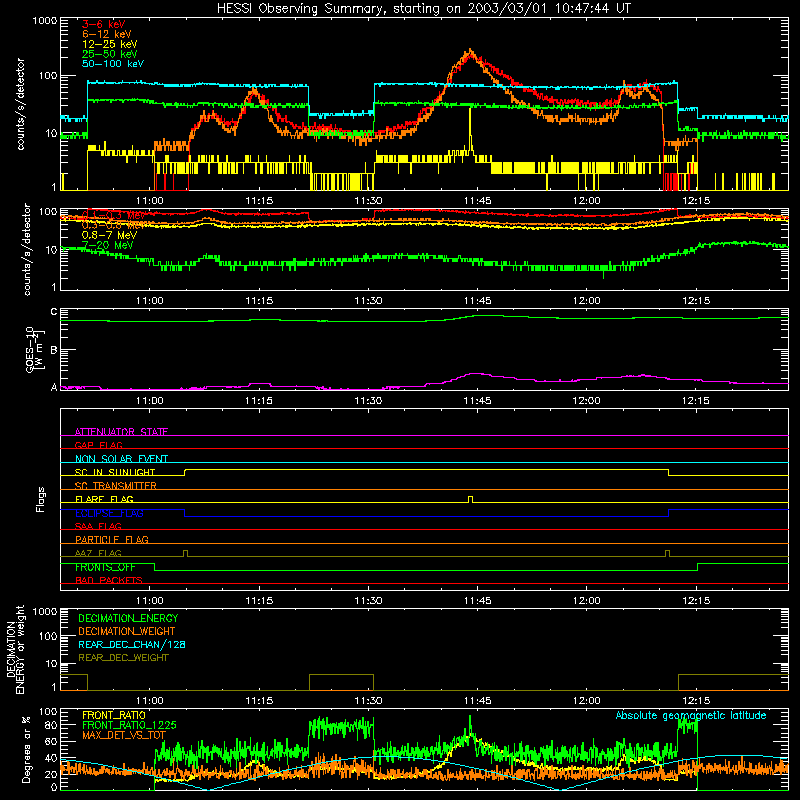Click the FRONT_RATIO_1225 legend label
800x800 pixels.
129,725
